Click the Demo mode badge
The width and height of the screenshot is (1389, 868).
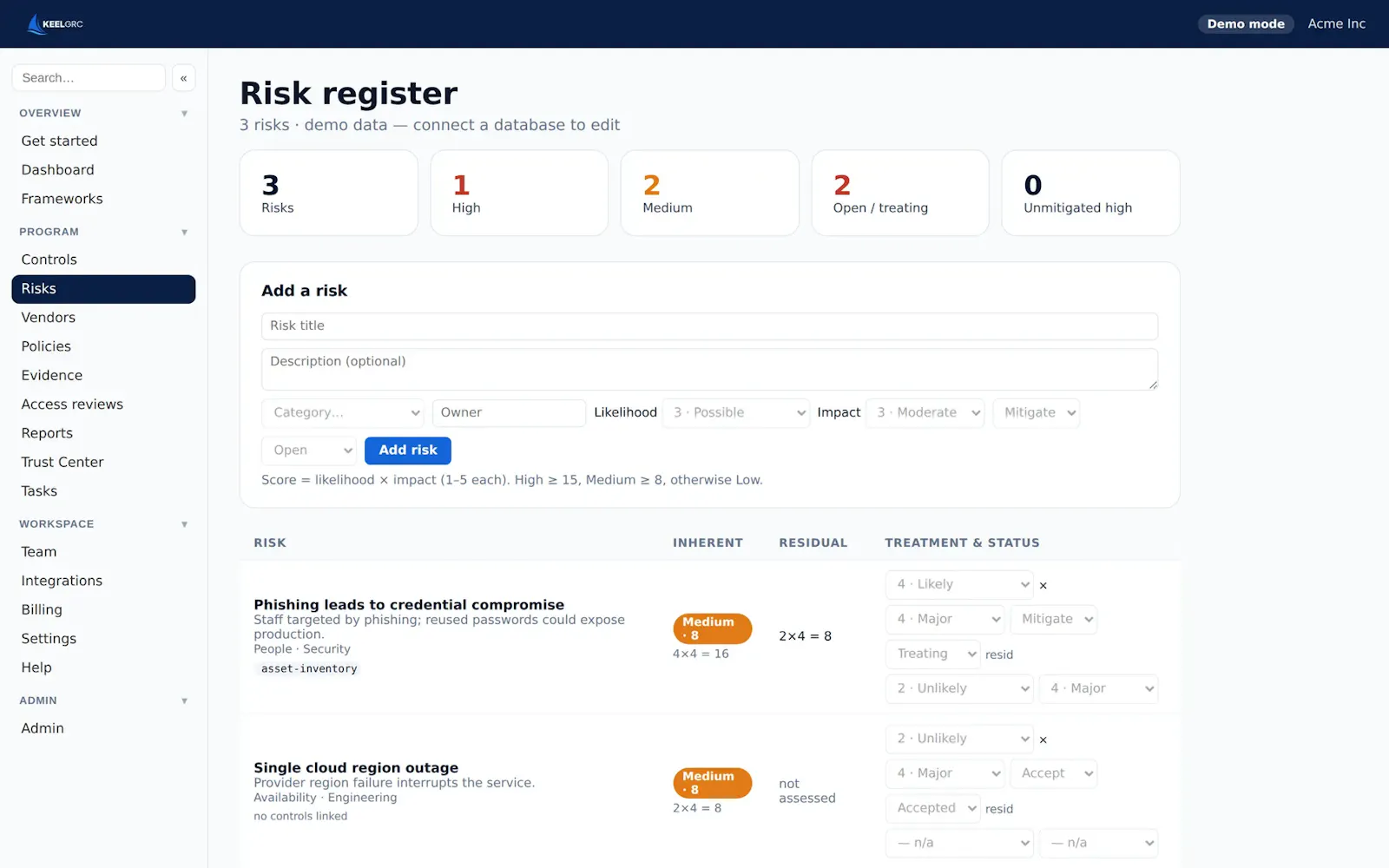(x=1246, y=24)
